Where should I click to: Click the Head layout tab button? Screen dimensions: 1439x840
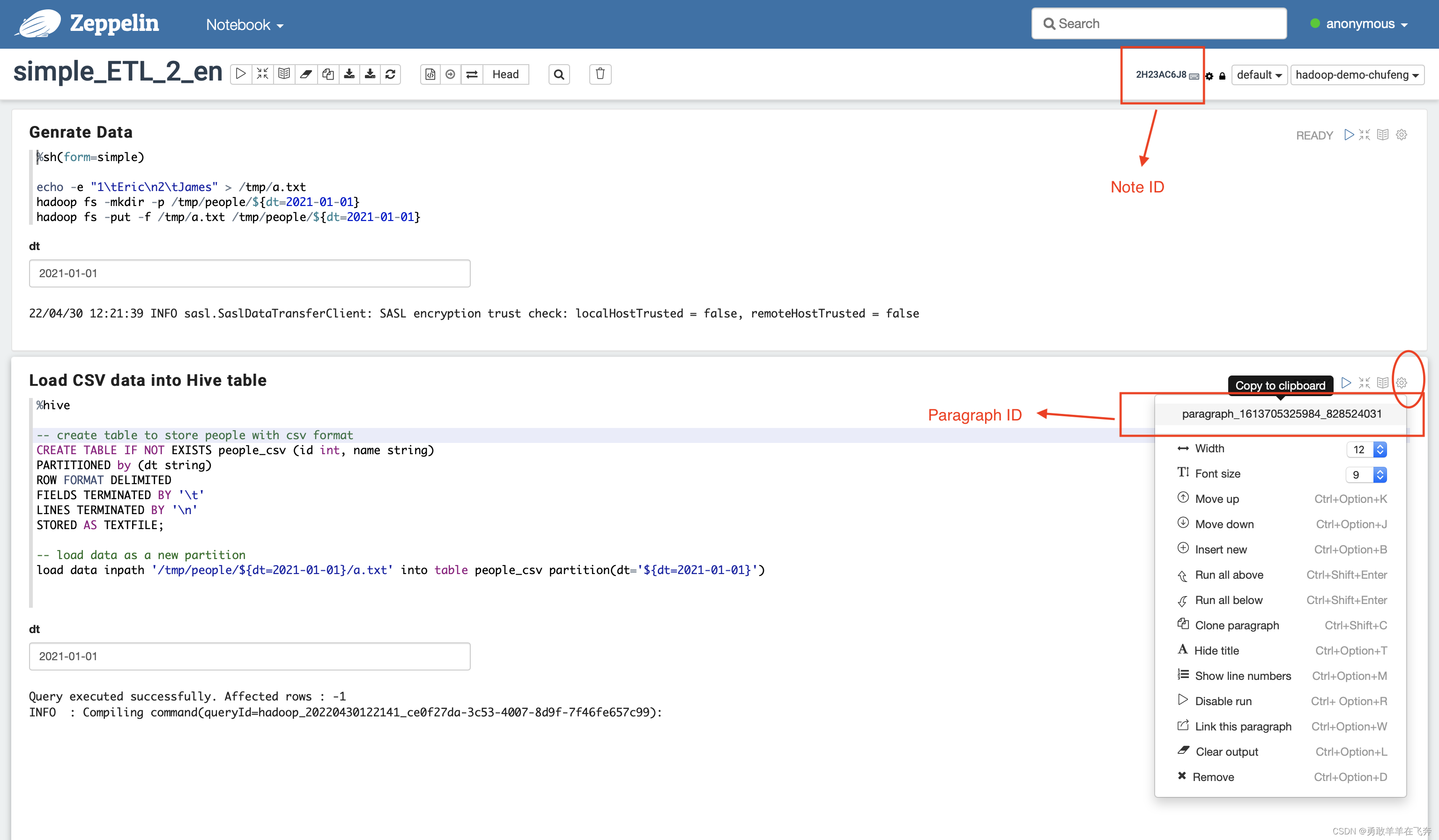click(505, 74)
